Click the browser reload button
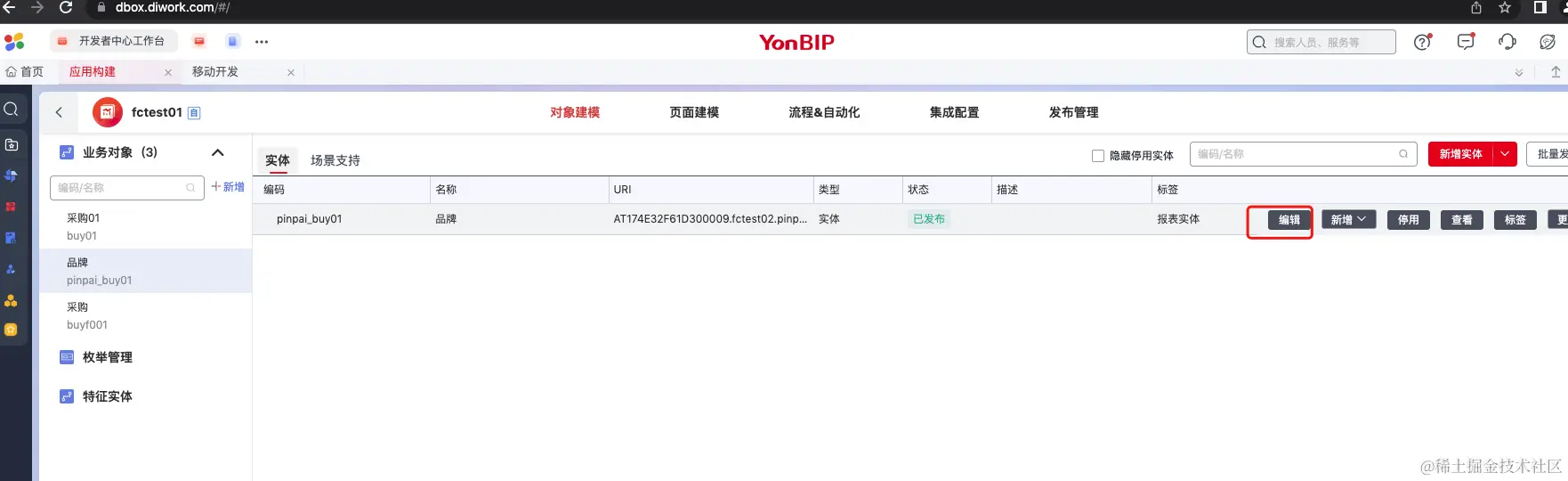The image size is (1568, 481). pos(65,7)
